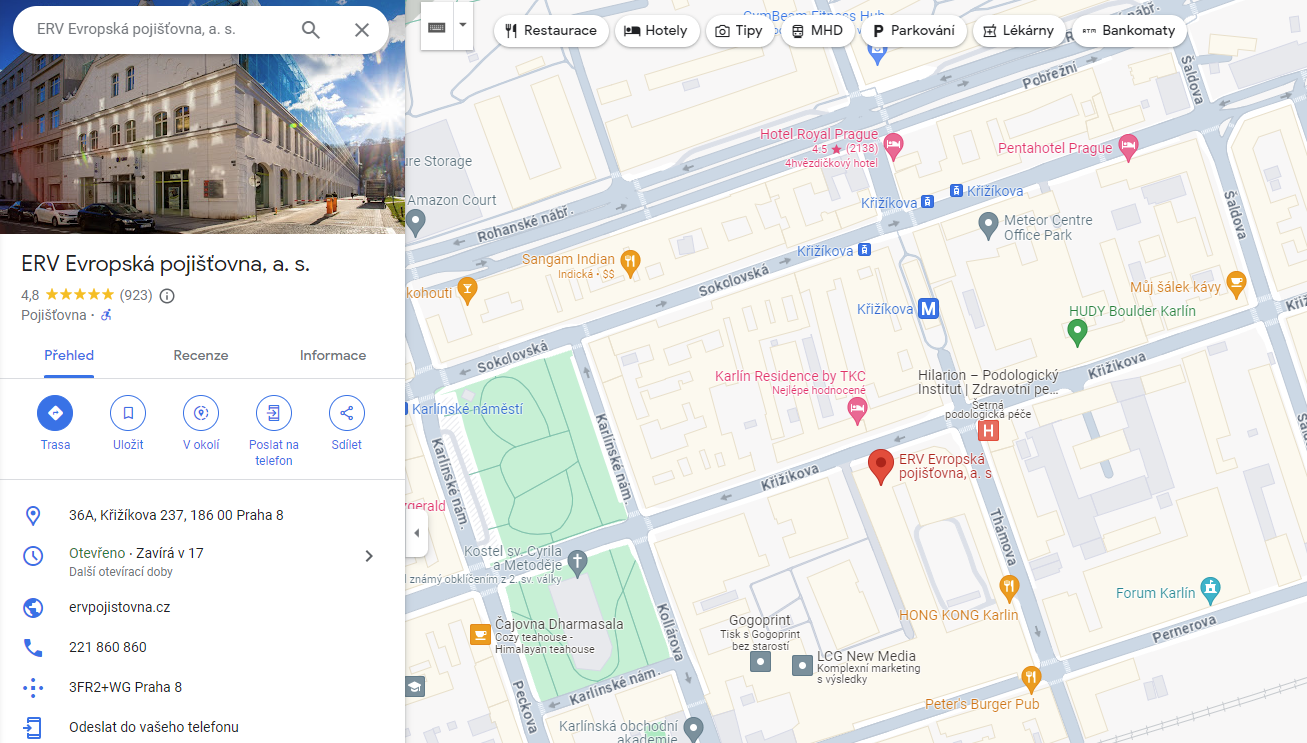This screenshot has height=743, width=1307.
Task: Open the Informace tab
Action: coord(333,355)
